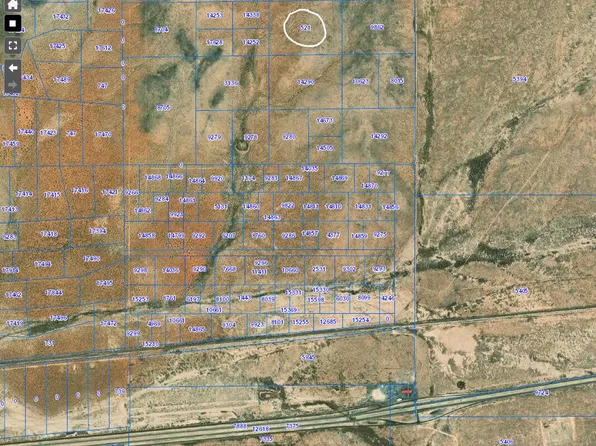
Task: Select parcel labeled 15255
Action: [301, 322]
